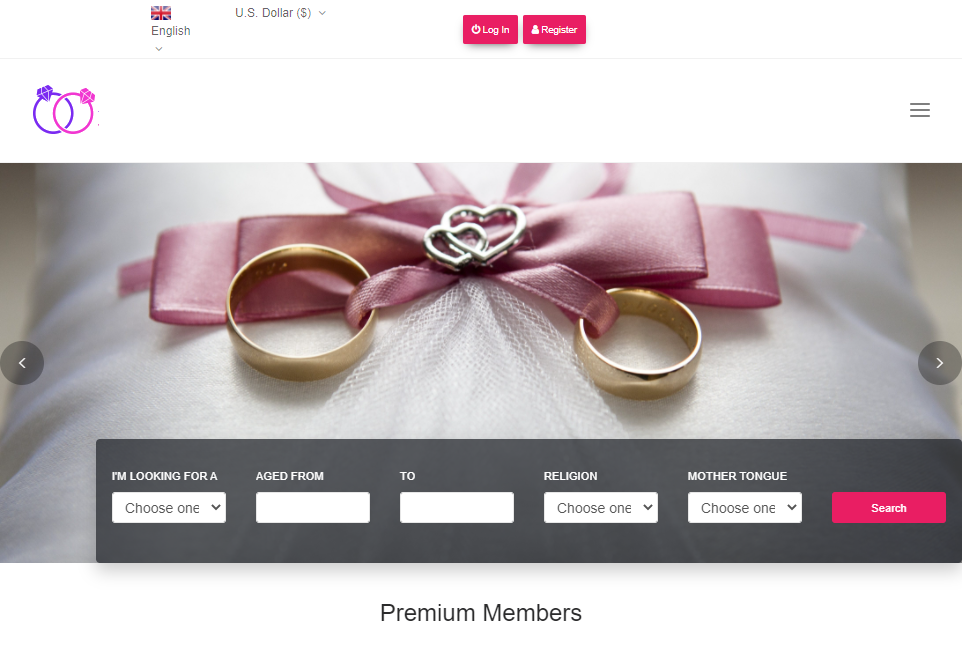Image resolution: width=962 pixels, height=665 pixels.
Task: Choose a religion from the dropdown
Action: [x=601, y=508]
